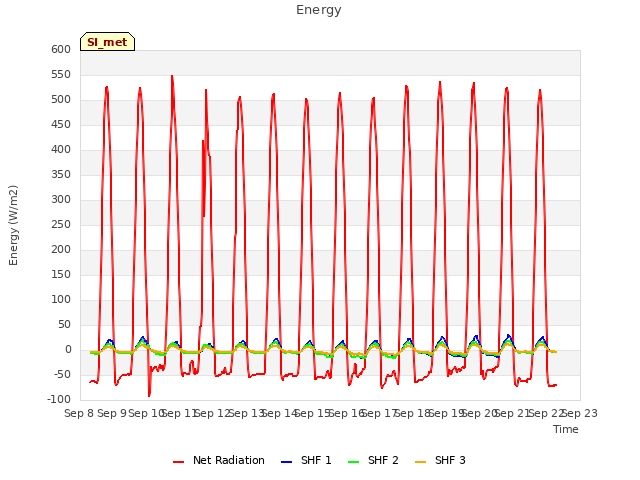Click the green SHF 2 legend swatch
Screen dimensions: 640x480
(353, 462)
